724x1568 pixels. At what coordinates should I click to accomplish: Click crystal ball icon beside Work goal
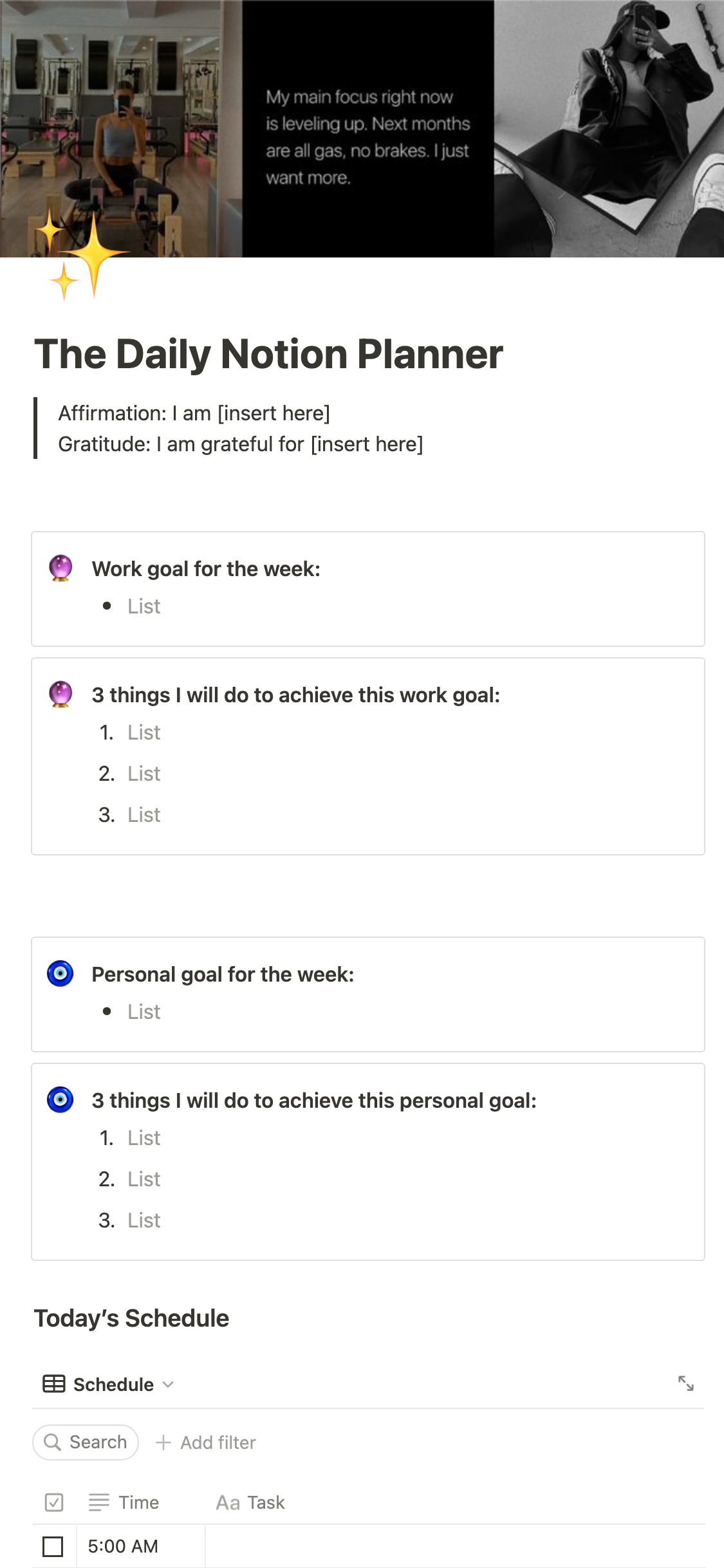60,568
